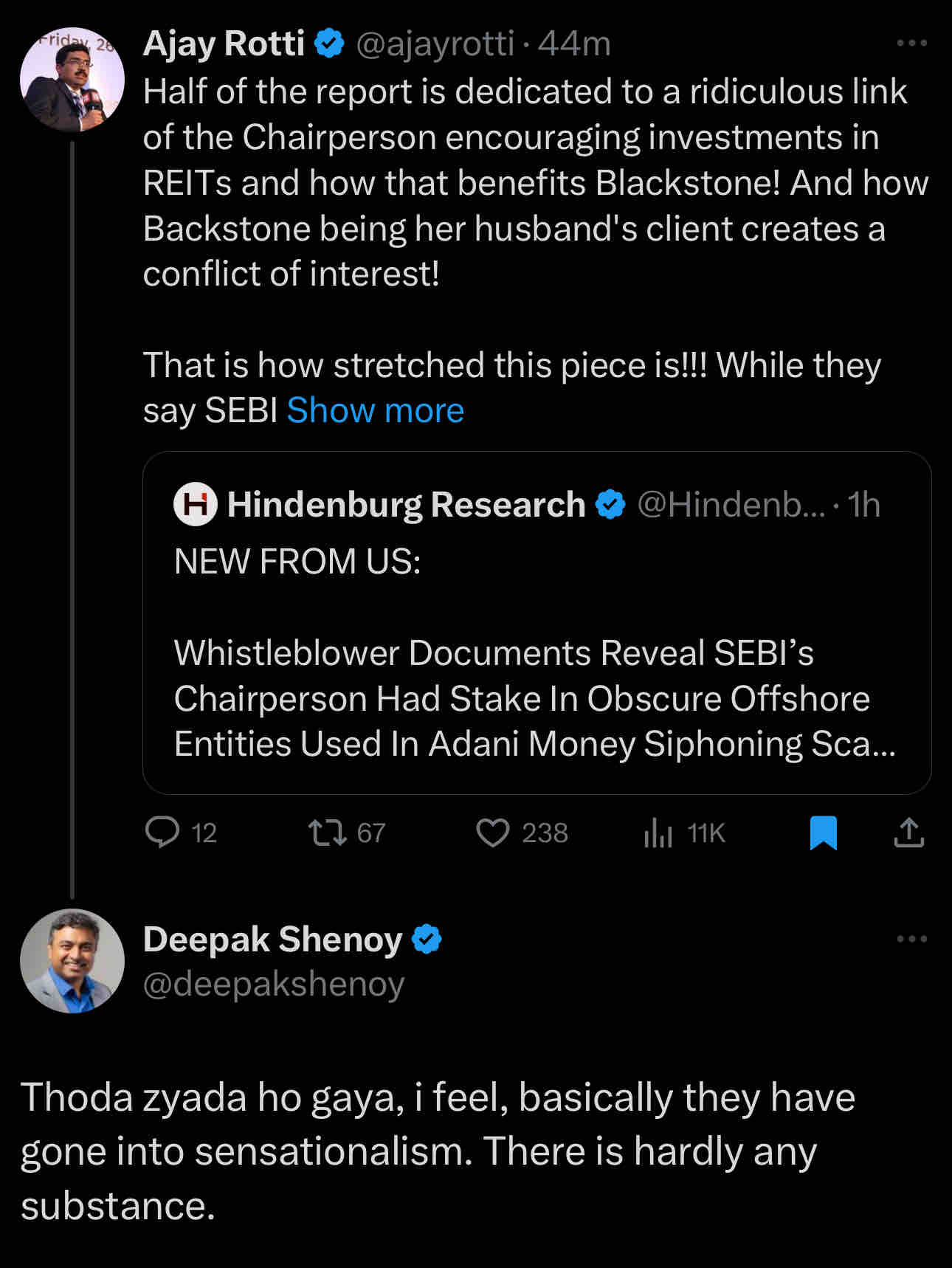Open Ajay Rotti's profile picture
952x1268 pixels.
pos(72,80)
